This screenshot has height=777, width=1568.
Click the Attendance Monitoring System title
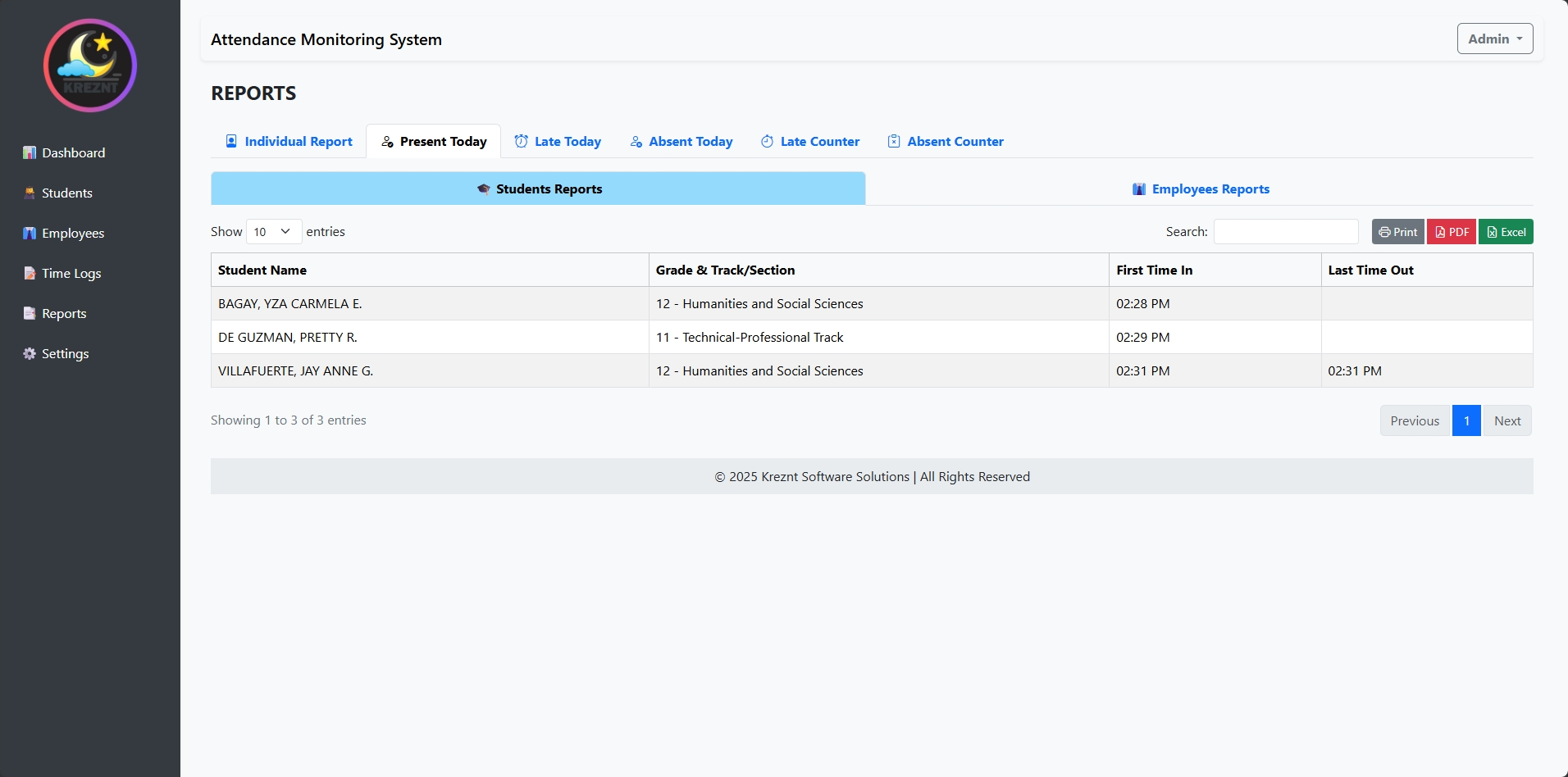326,39
